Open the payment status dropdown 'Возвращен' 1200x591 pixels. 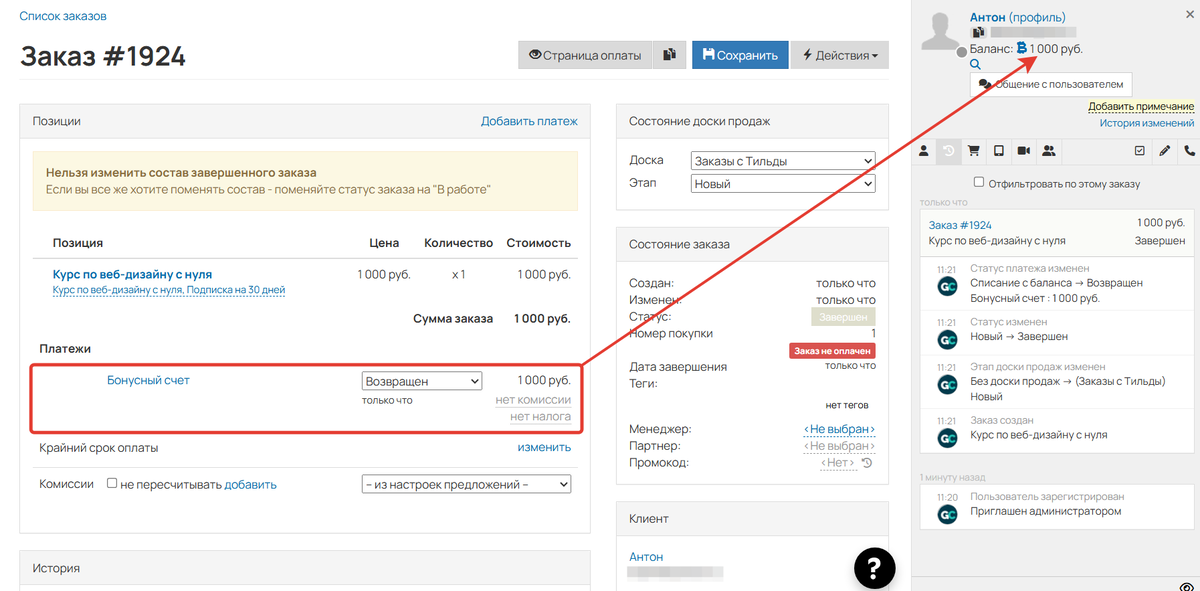(422, 381)
